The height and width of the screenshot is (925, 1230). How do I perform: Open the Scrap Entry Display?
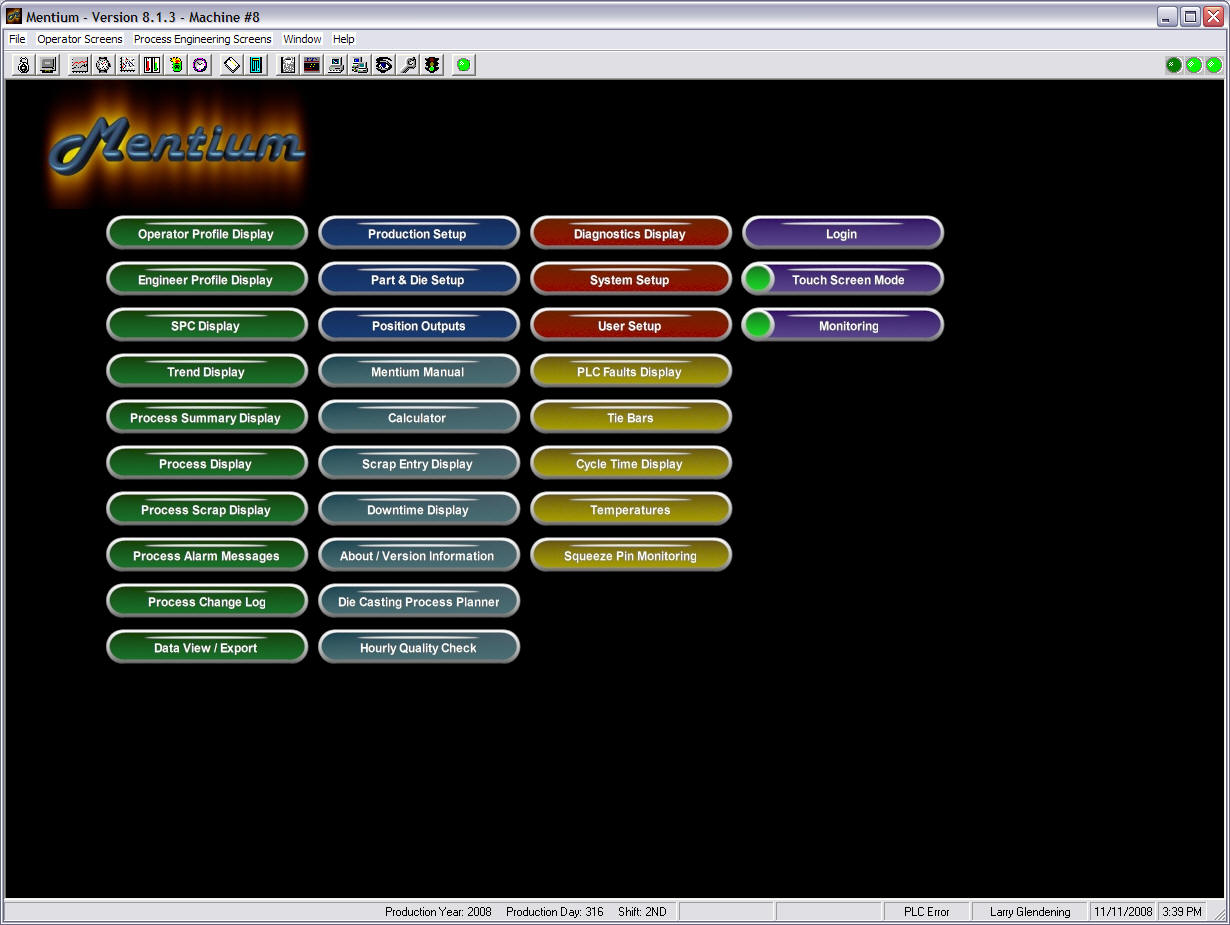pyautogui.click(x=419, y=463)
